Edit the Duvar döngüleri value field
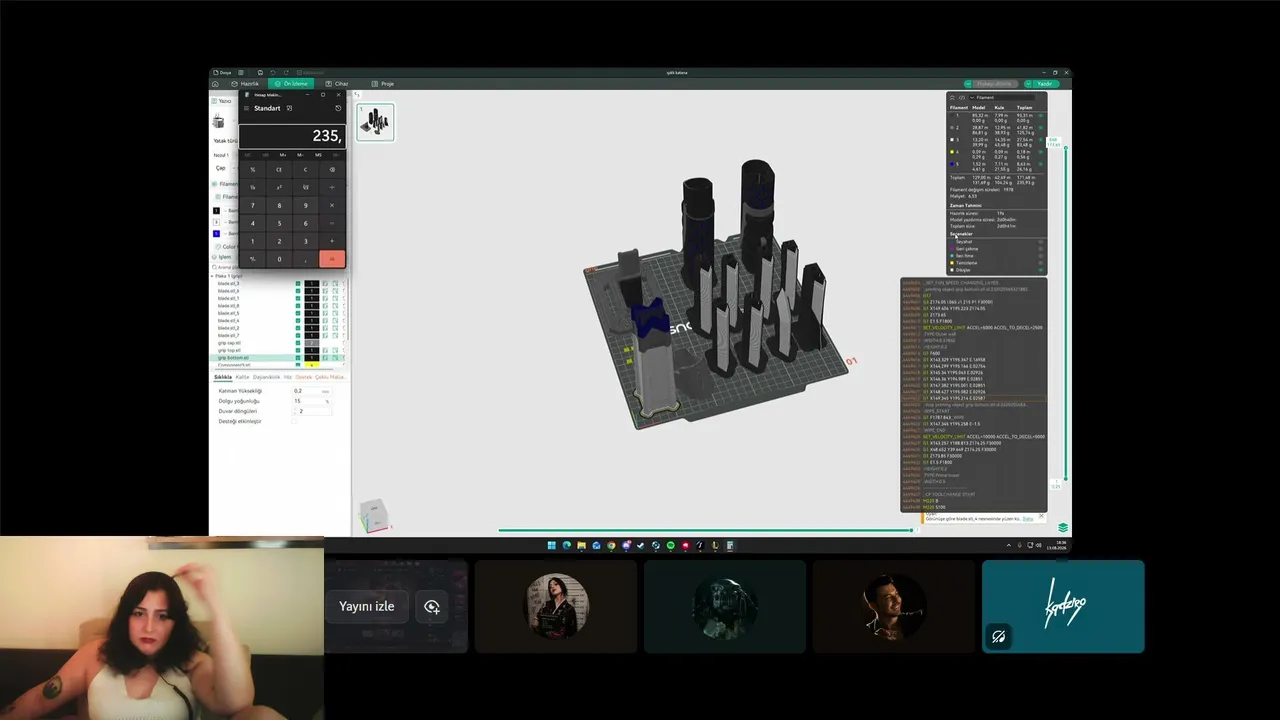 click(311, 411)
